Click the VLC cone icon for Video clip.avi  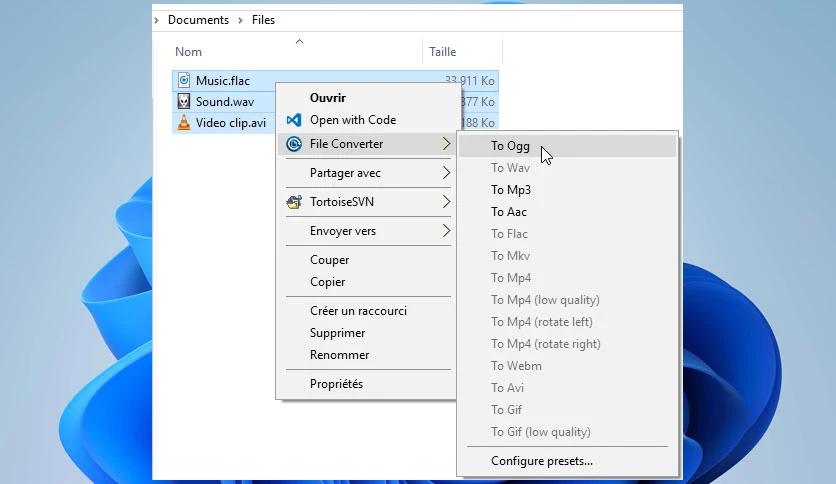tap(184, 123)
